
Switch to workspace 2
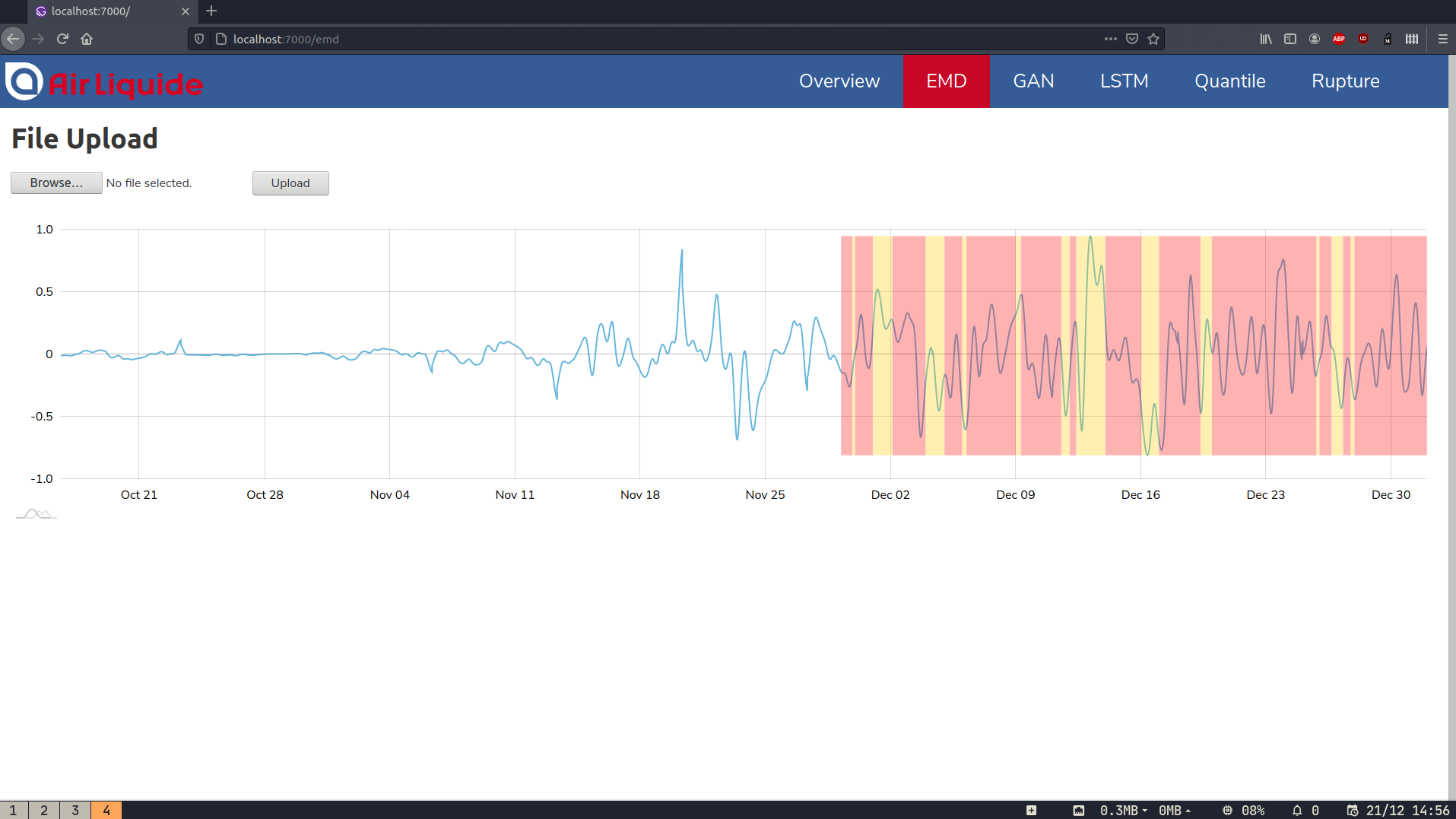(x=44, y=810)
